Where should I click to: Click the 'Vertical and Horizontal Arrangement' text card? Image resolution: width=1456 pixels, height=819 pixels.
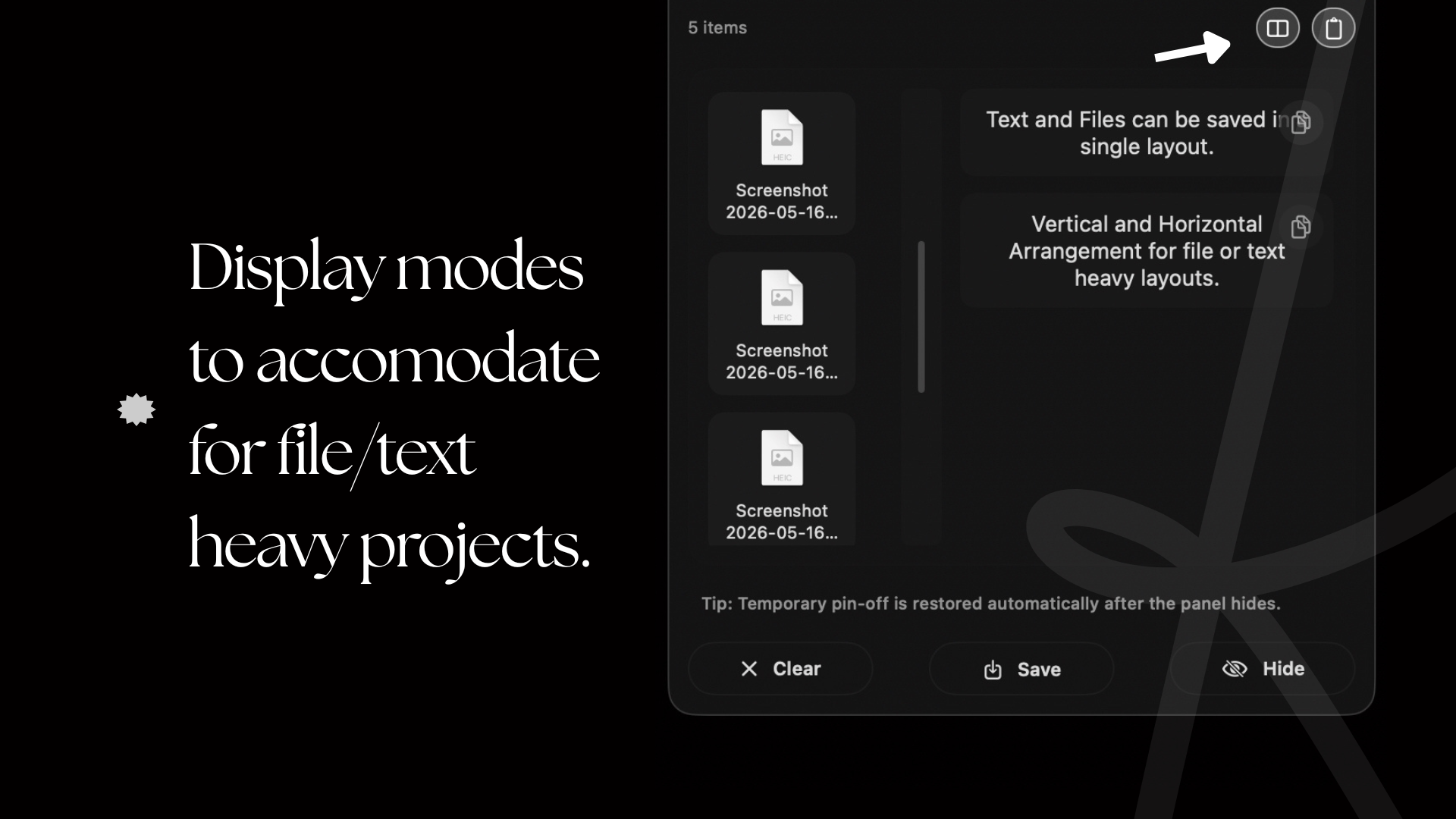pos(1146,251)
